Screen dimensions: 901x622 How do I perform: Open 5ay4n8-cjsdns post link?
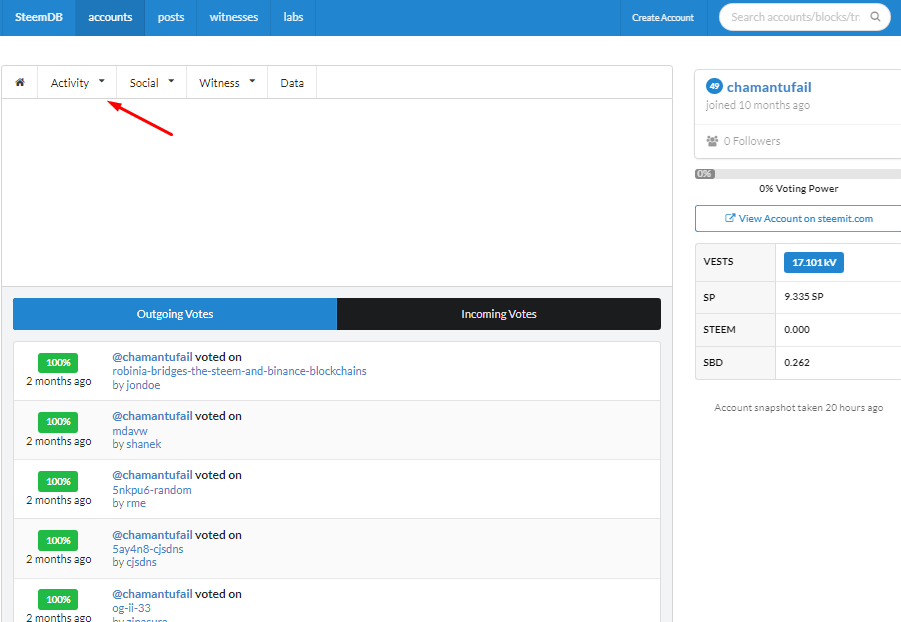click(148, 549)
